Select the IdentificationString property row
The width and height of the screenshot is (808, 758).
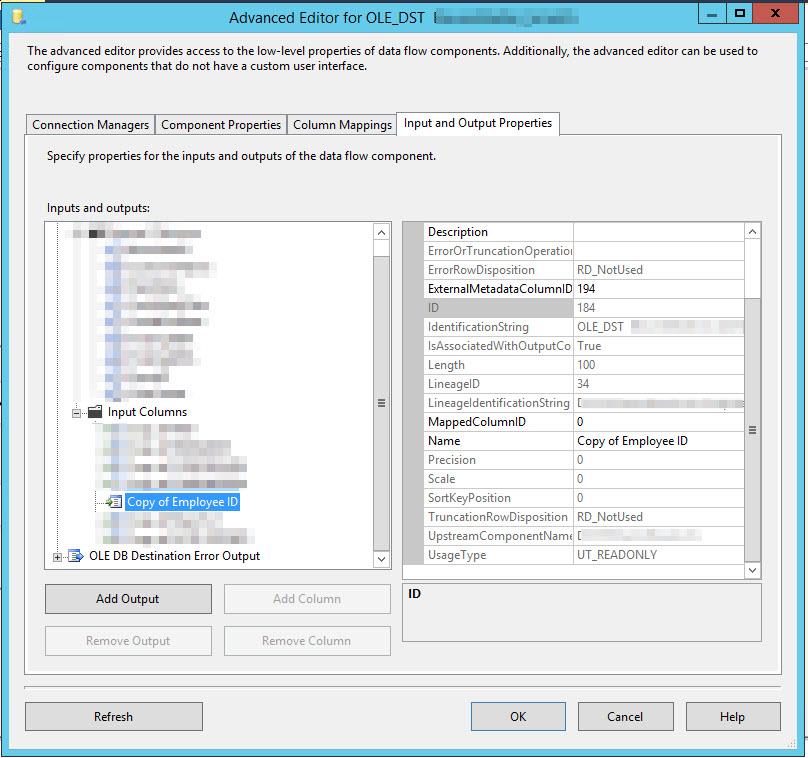584,327
